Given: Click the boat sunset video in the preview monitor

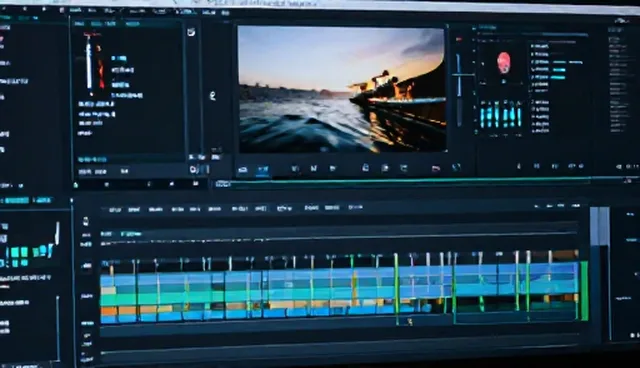Looking at the screenshot, I should (x=341, y=89).
